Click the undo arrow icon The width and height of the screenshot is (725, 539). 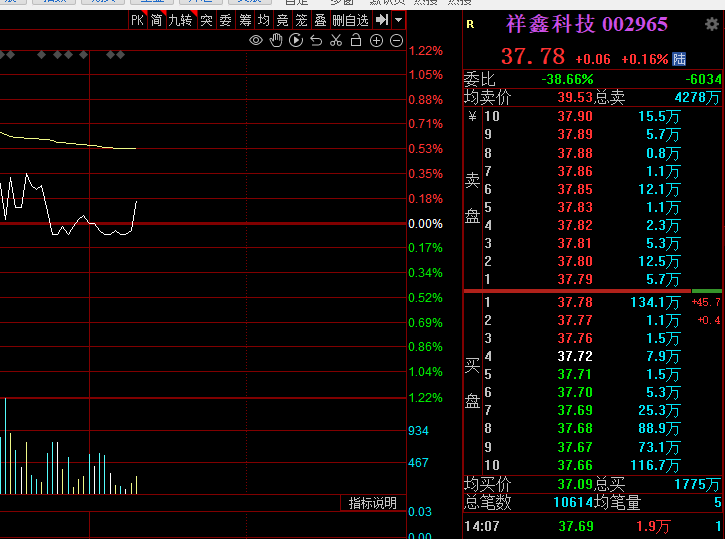point(316,41)
